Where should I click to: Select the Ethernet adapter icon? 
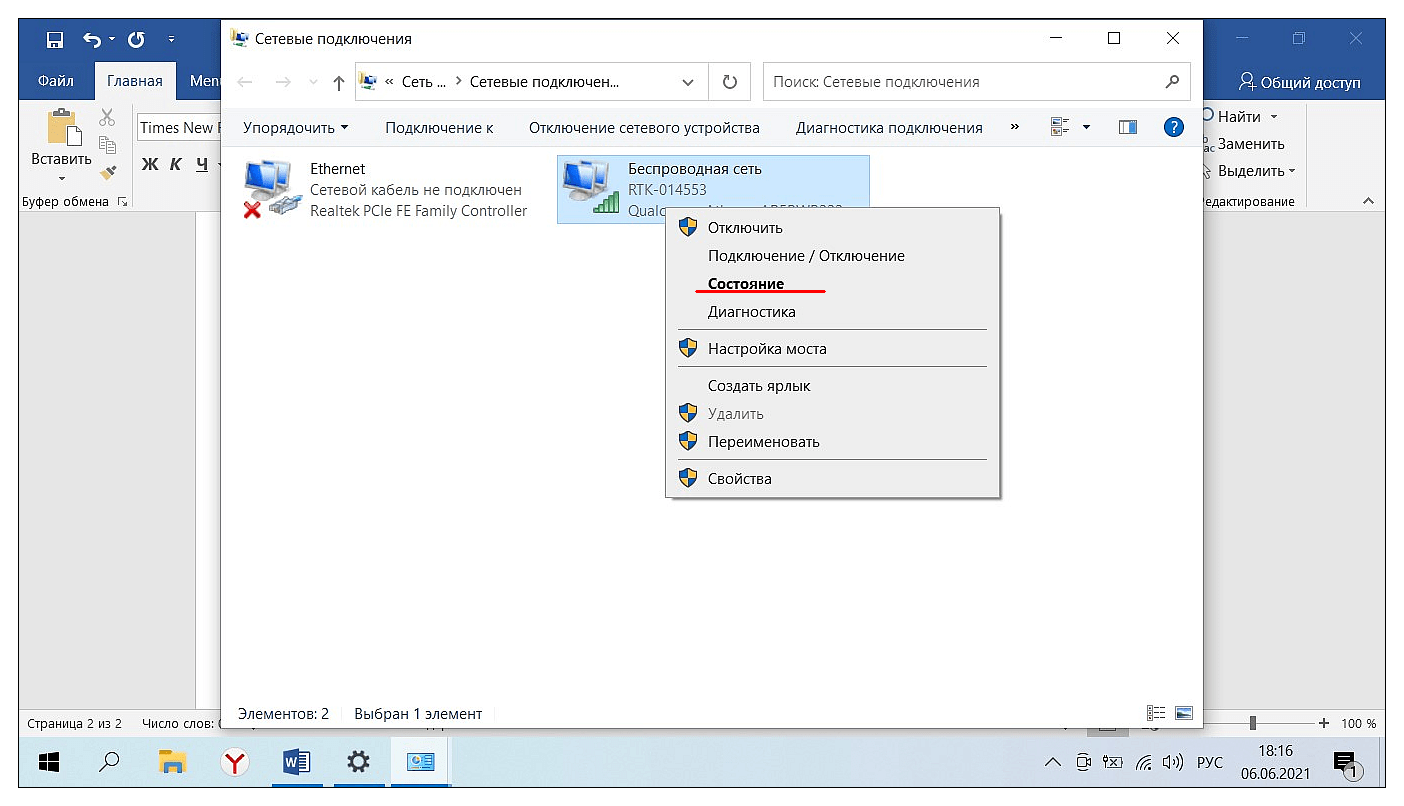[272, 190]
